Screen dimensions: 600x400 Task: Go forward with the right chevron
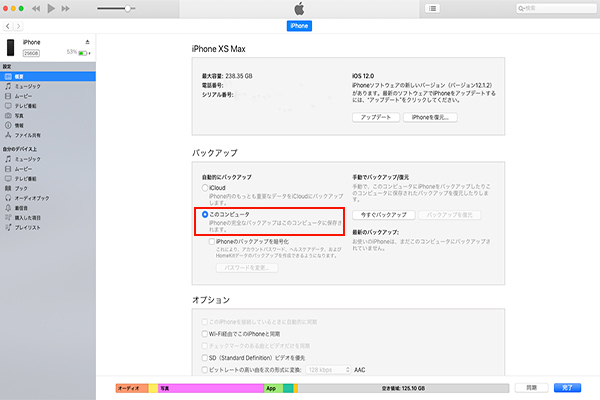(18, 26)
